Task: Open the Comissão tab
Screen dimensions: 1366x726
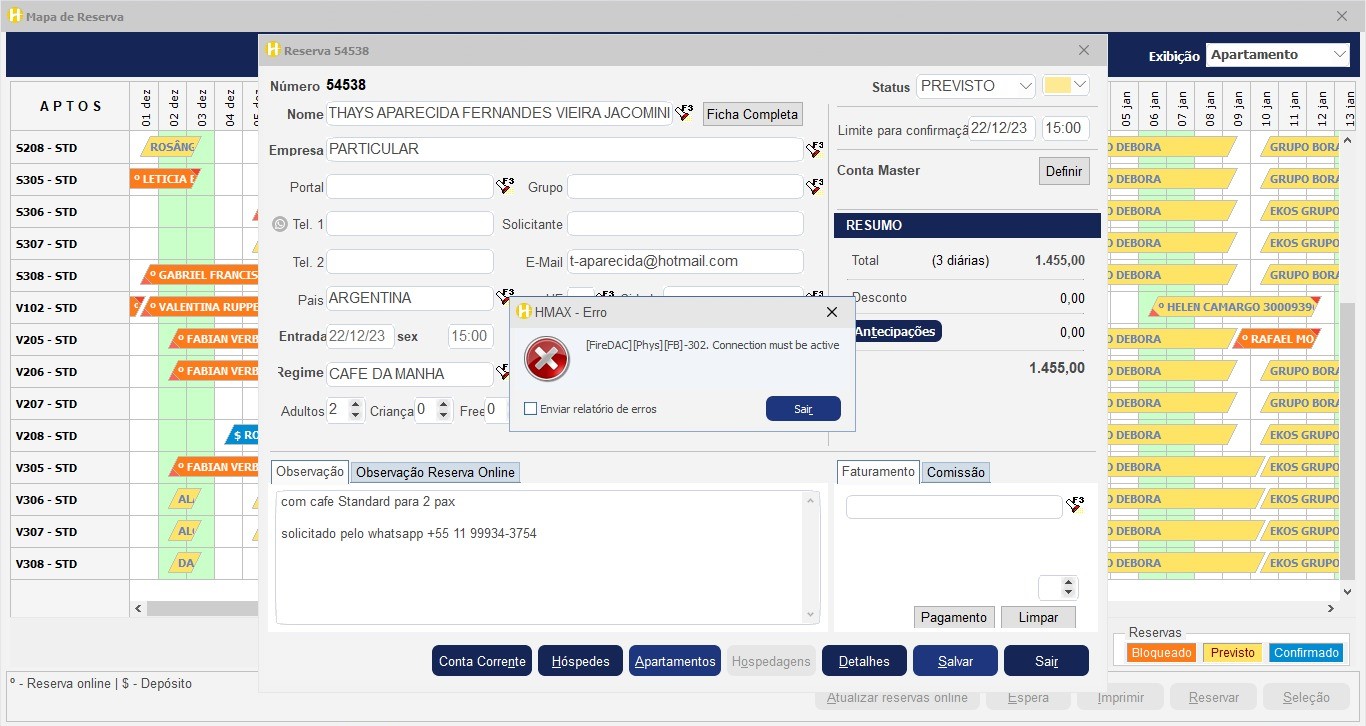Action: 955,472
